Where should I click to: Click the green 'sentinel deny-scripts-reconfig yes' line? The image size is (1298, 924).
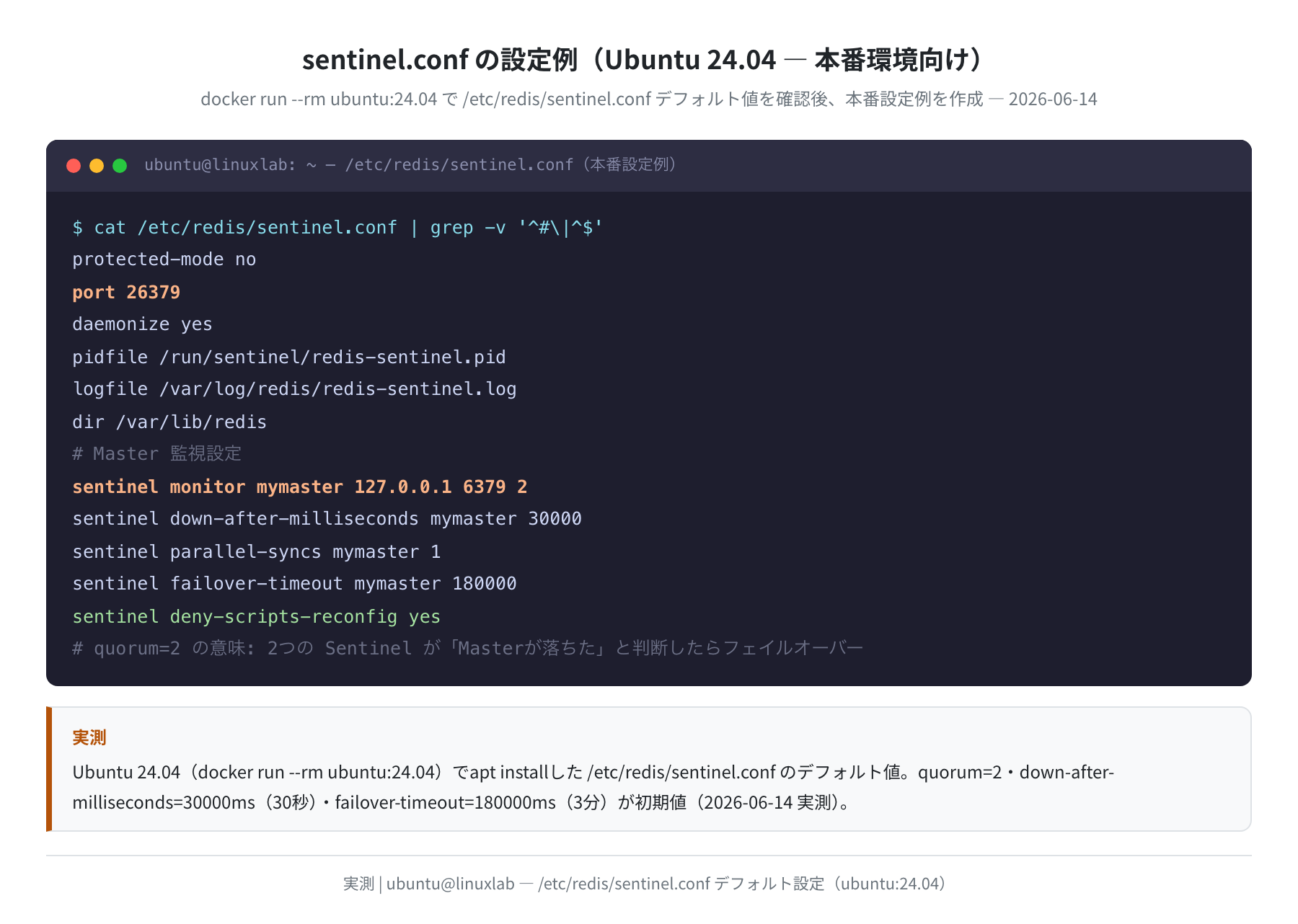(x=256, y=617)
